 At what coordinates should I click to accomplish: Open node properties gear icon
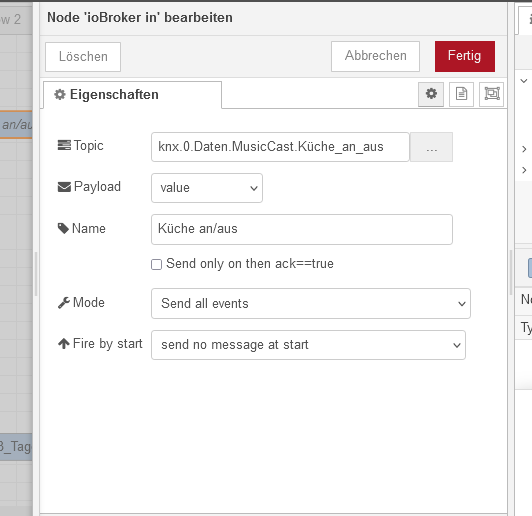pyautogui.click(x=431, y=94)
